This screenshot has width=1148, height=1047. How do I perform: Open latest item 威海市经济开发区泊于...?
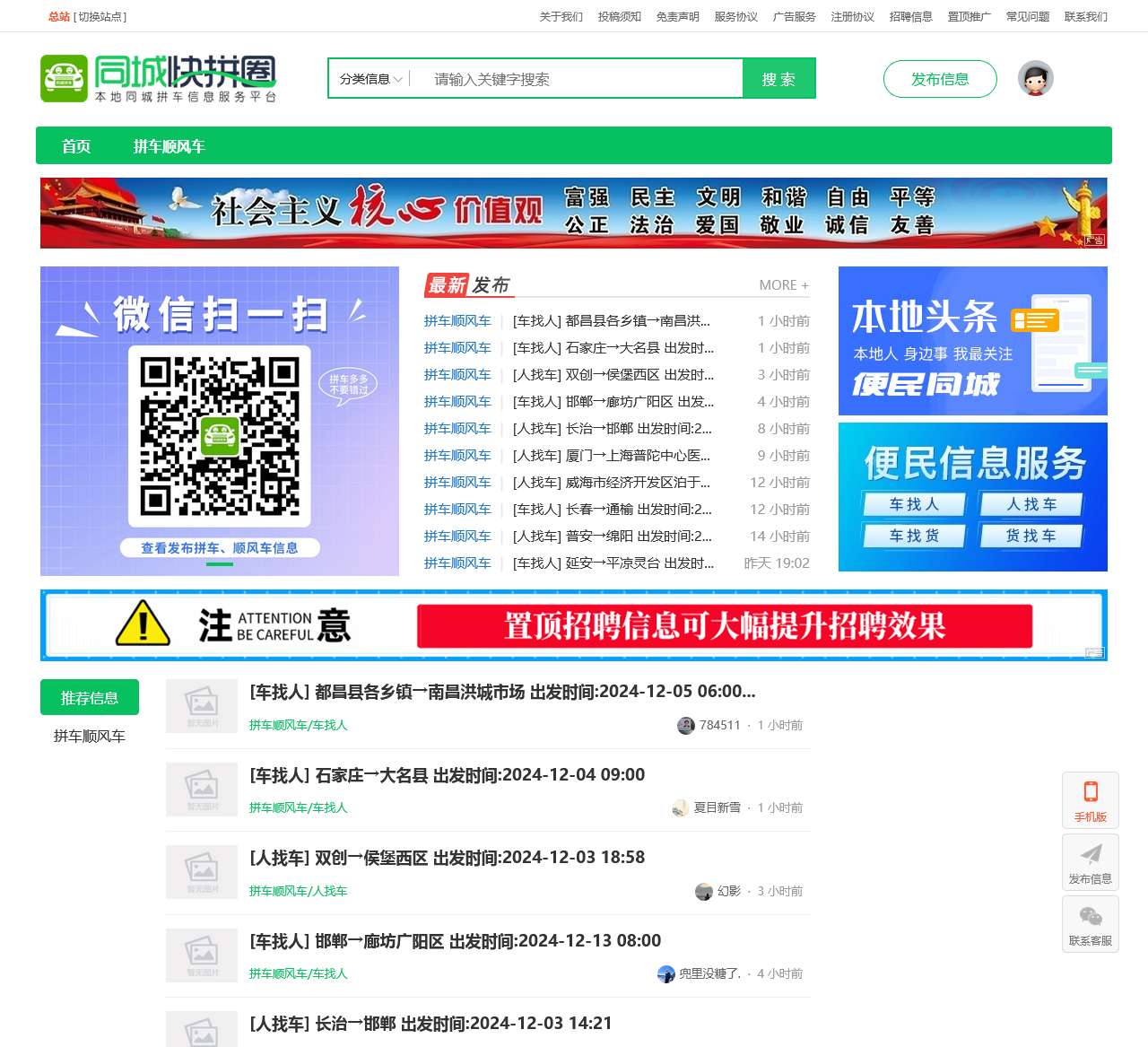coord(612,483)
